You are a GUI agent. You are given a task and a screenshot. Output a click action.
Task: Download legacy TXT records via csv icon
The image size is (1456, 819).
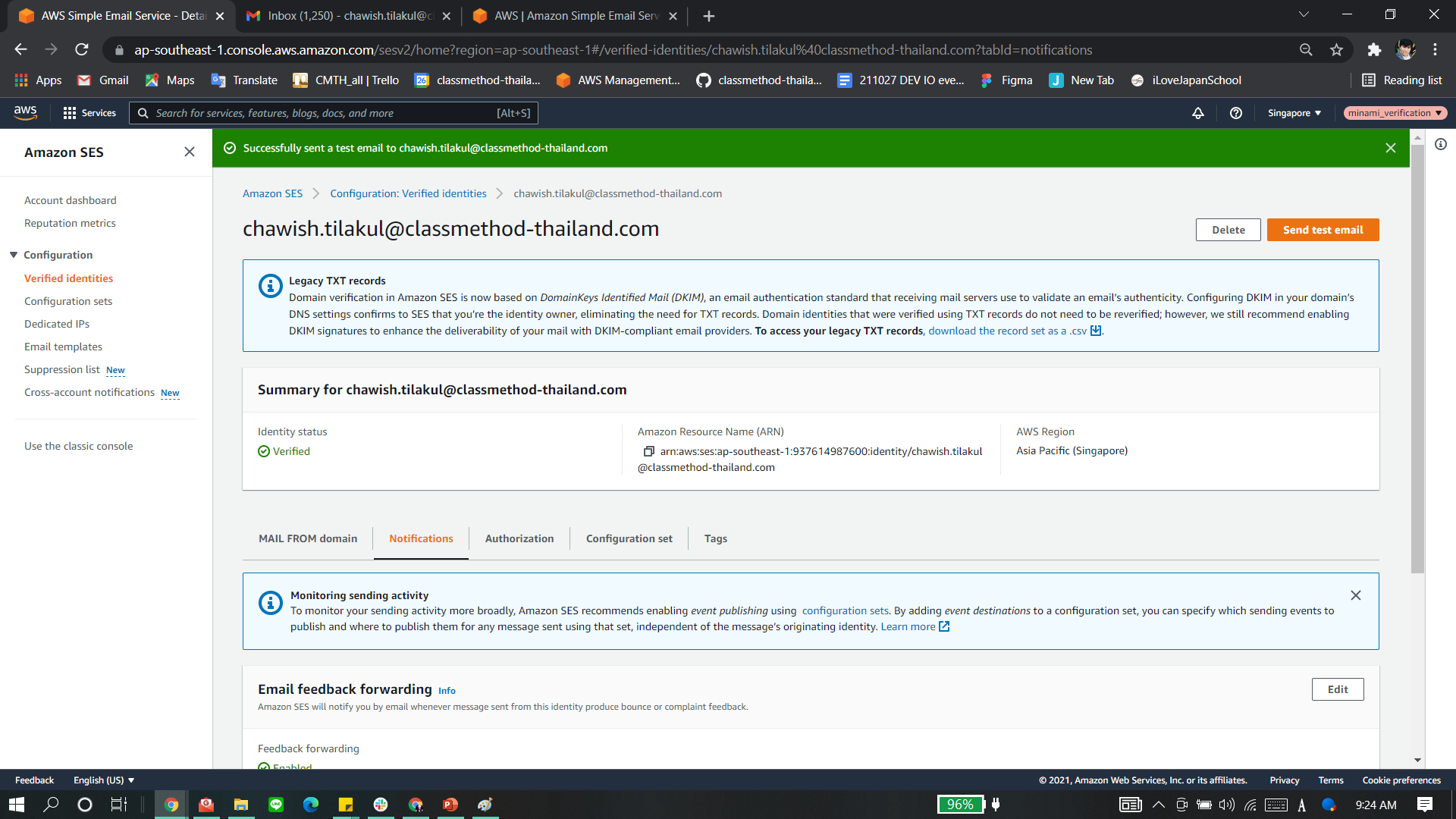tap(1096, 331)
